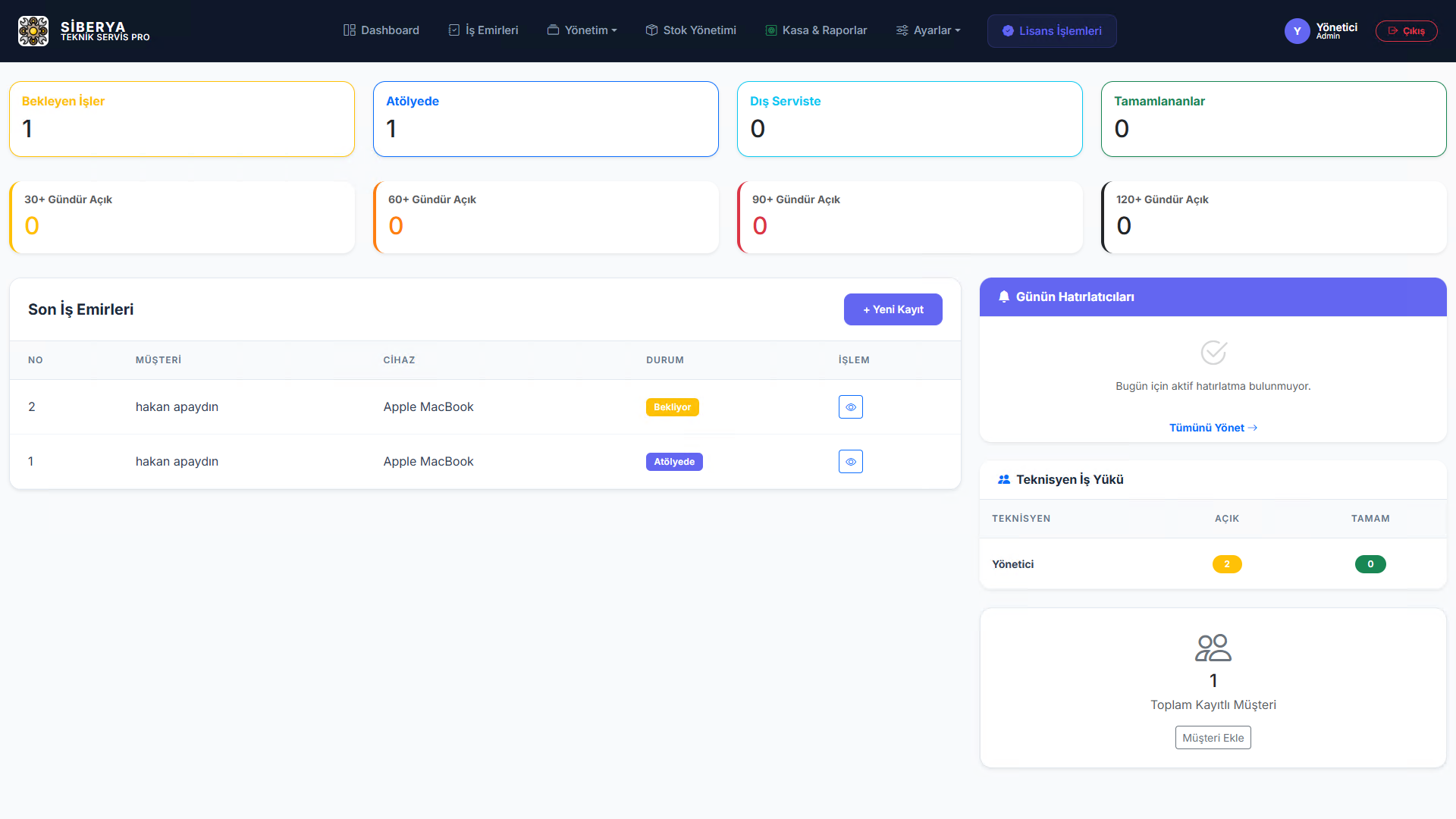Click the Siberya Teknik Servis logo icon
The width and height of the screenshot is (1456, 819).
(x=33, y=31)
